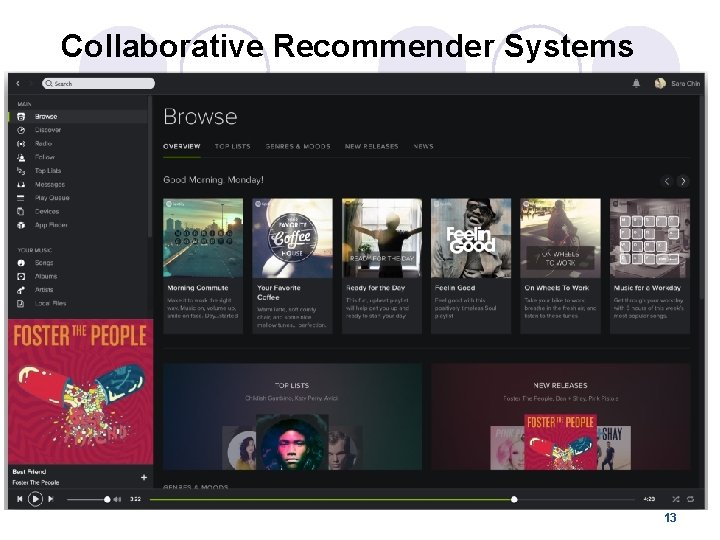Click Your Favorite Coffee title text
This screenshot has height=540, width=720.
279,292
